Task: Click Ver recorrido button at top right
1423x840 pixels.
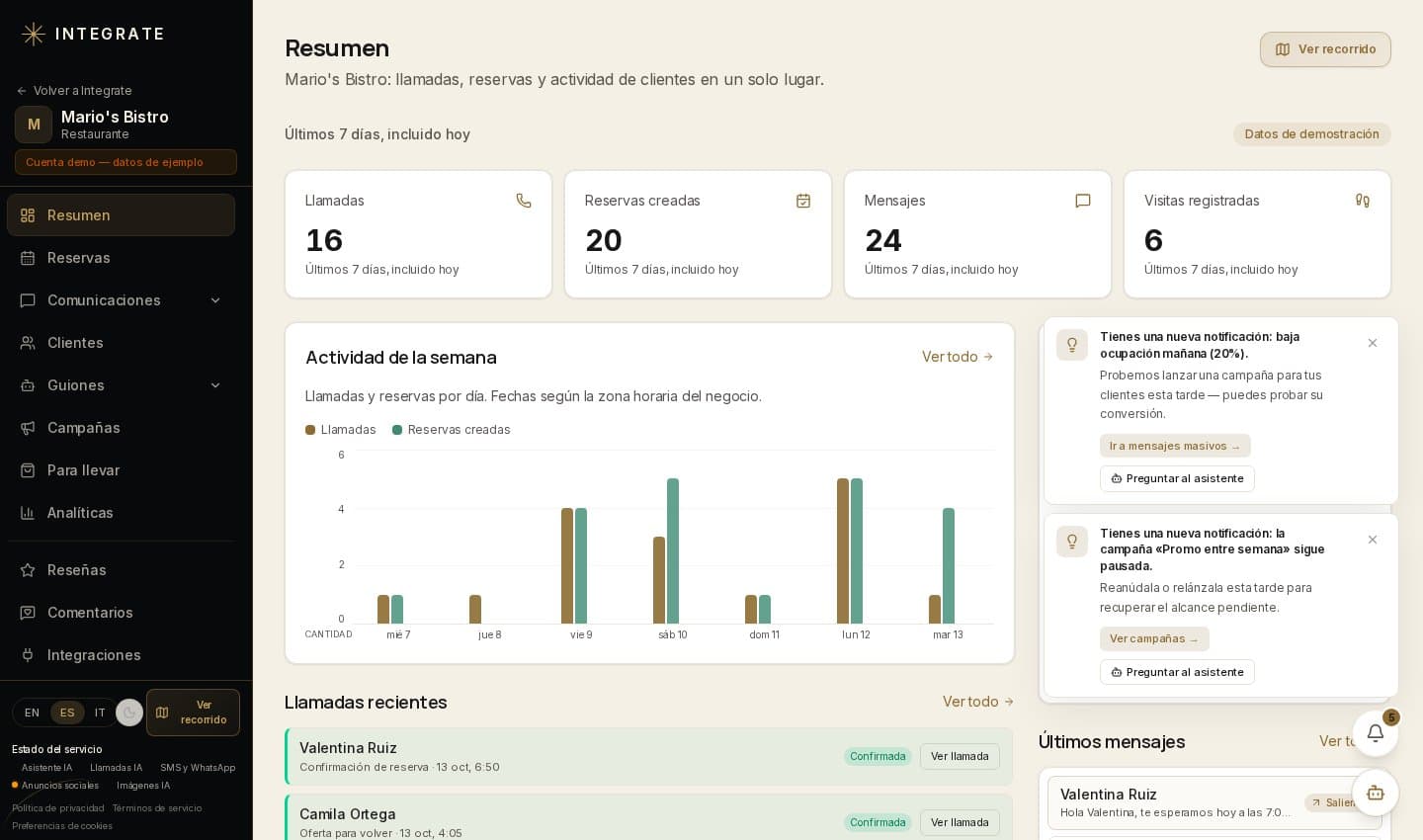Action: 1325,49
